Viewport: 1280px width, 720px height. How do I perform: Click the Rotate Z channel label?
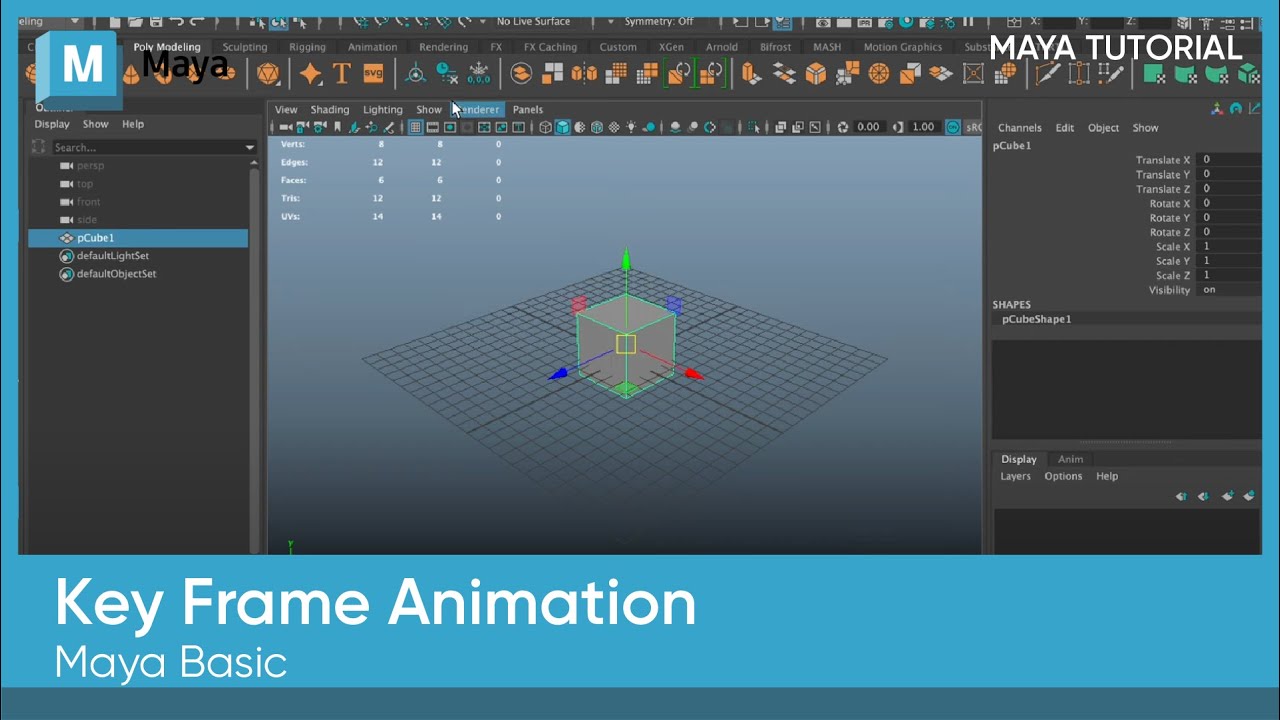(x=1169, y=232)
